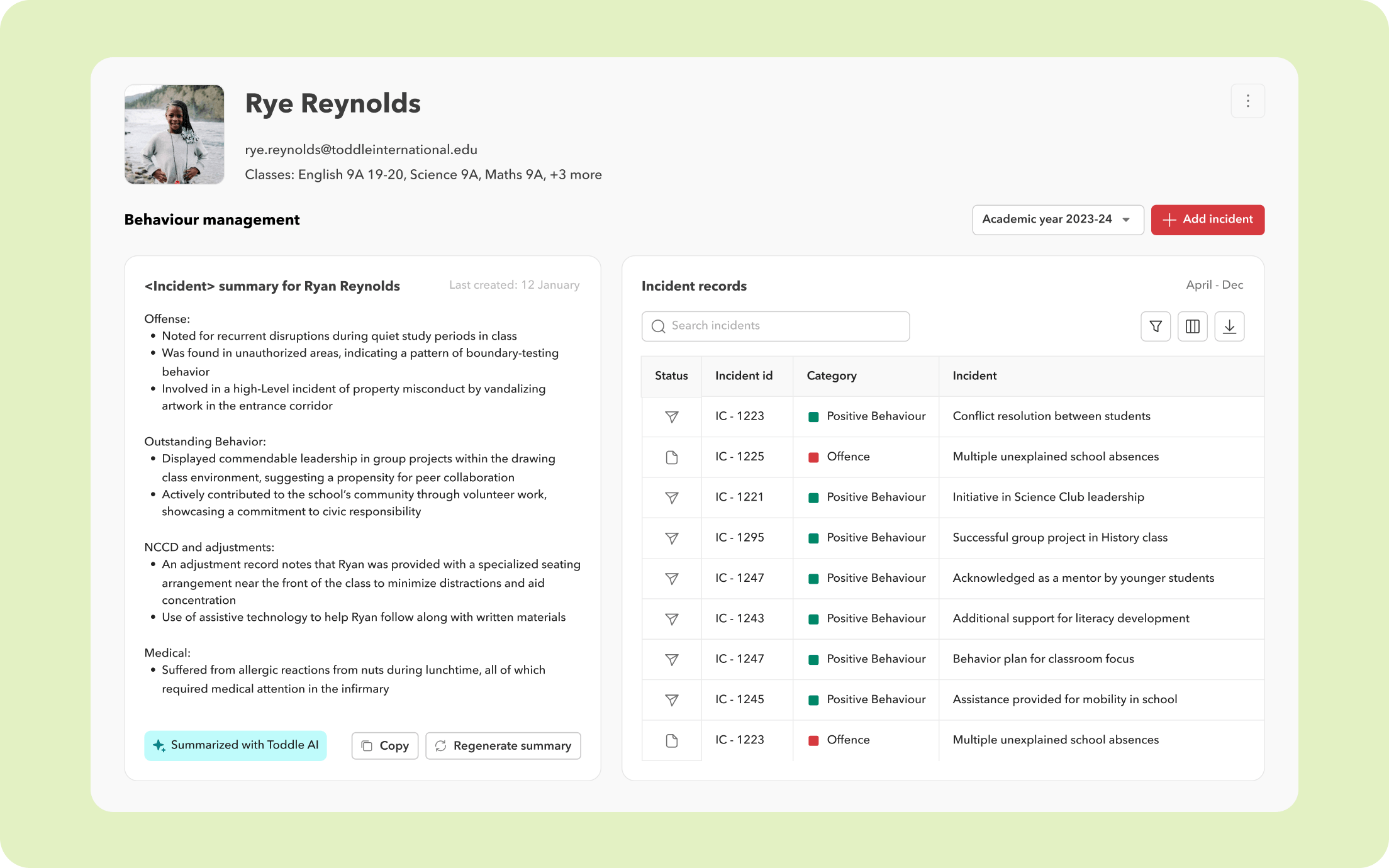Click 'Behavior plan for classroom focus' incident
The width and height of the screenshot is (1389, 868).
(x=1043, y=659)
